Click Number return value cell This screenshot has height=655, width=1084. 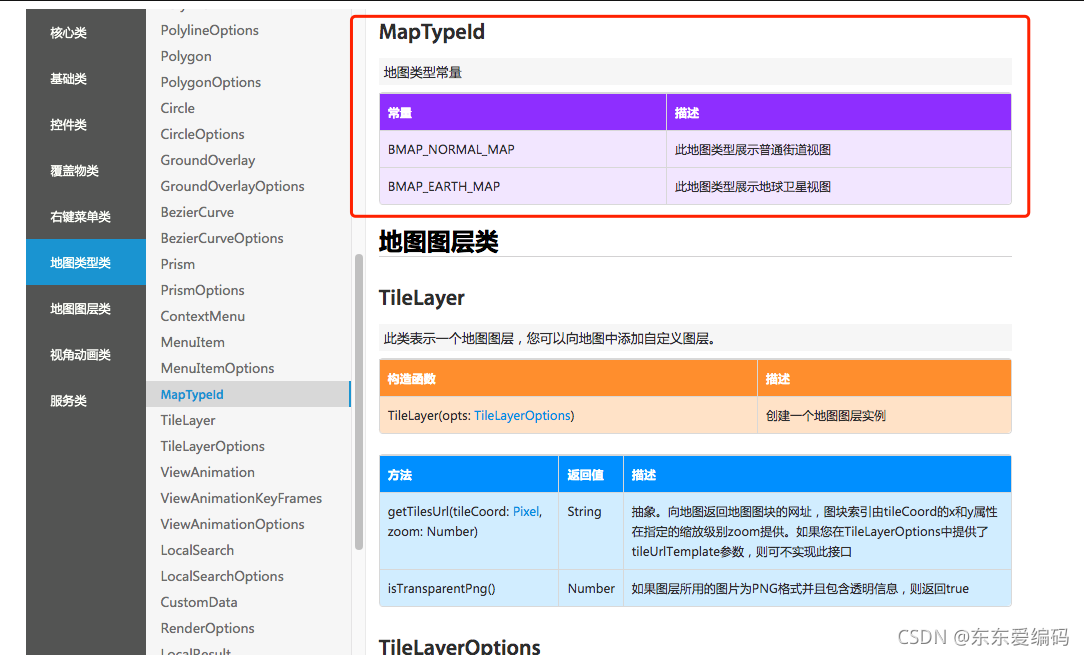tap(591, 589)
